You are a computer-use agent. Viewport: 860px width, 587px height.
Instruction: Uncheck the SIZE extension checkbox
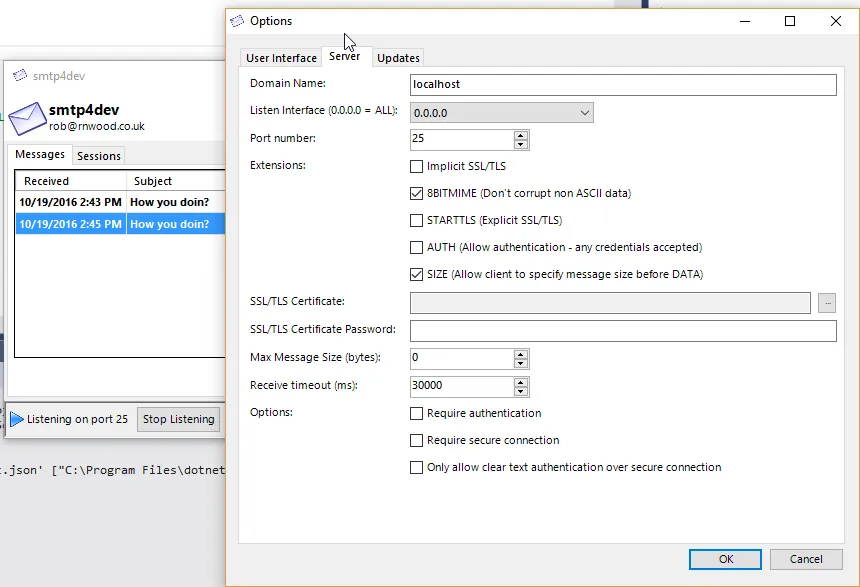point(416,274)
